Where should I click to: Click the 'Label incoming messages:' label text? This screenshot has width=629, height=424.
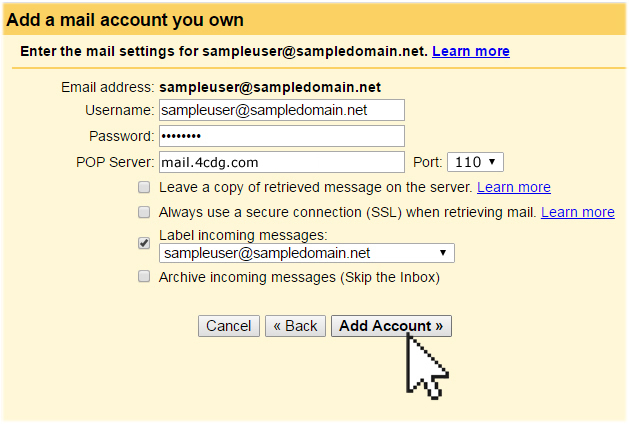coord(243,235)
